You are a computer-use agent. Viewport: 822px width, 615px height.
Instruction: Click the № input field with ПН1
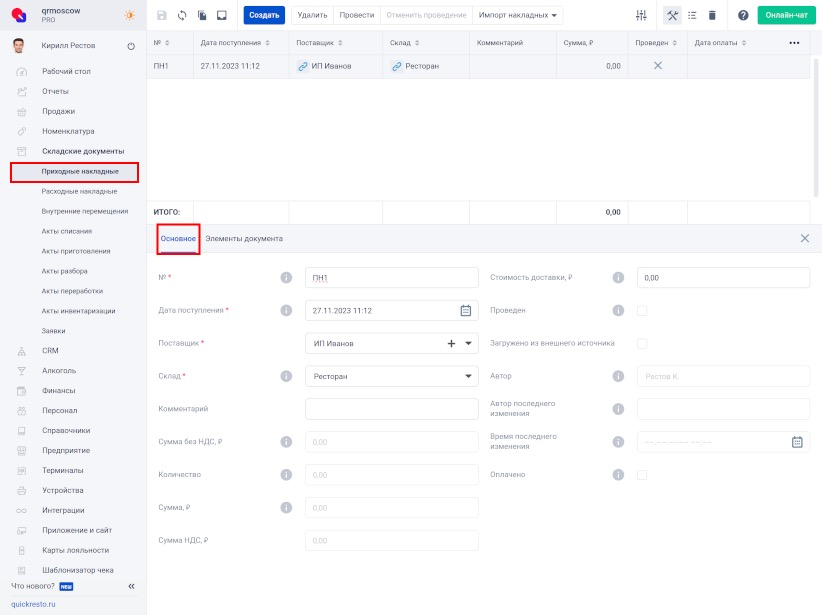[x=392, y=278]
